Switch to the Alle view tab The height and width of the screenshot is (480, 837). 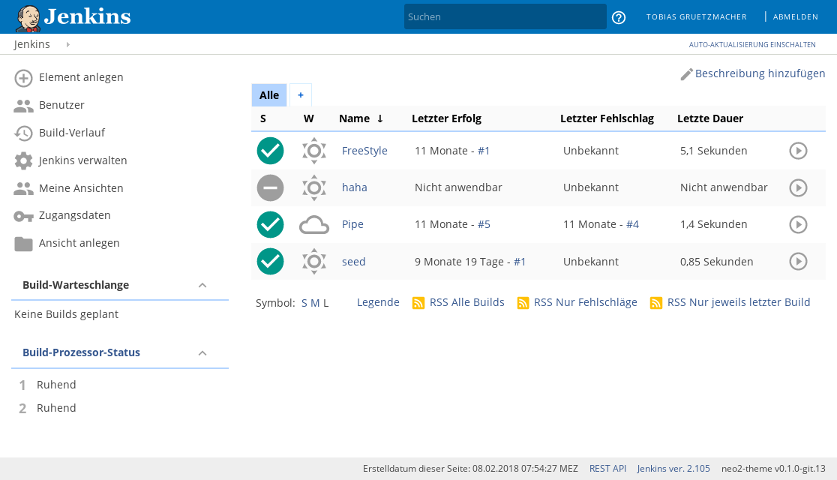[x=269, y=95]
